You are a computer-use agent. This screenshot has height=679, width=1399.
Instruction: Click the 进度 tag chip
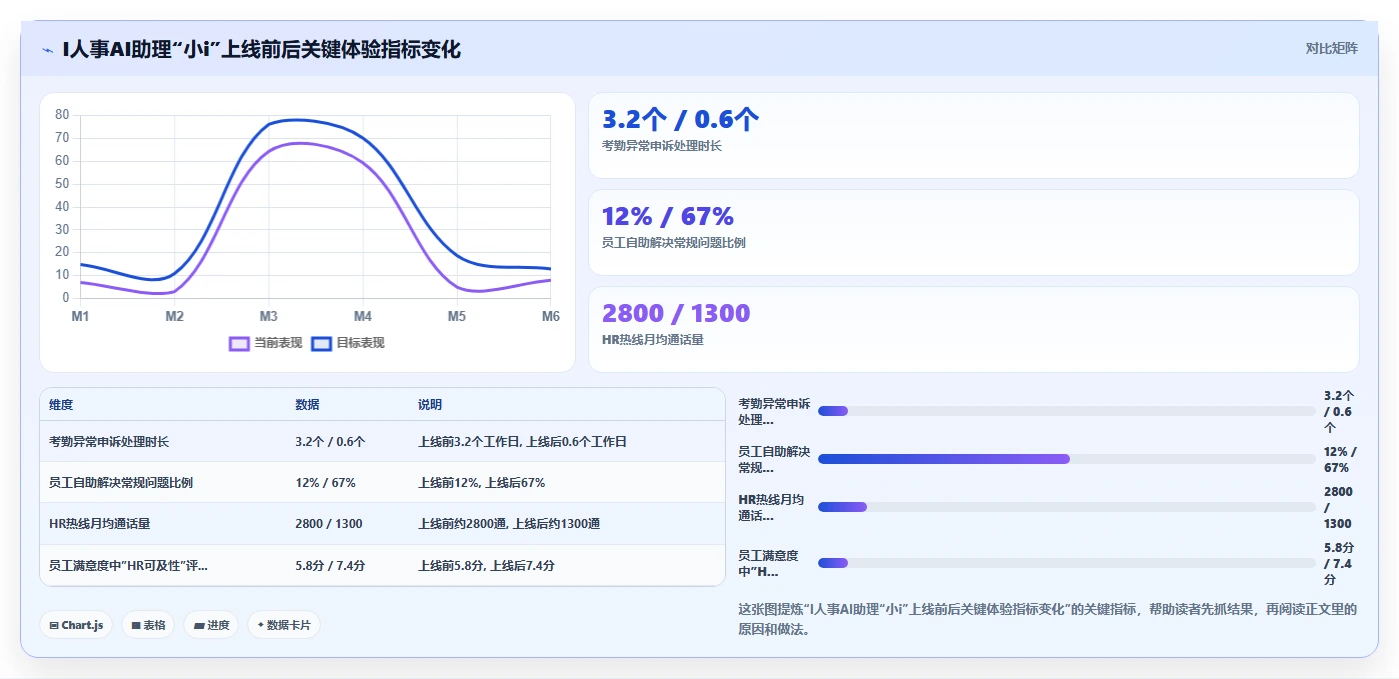coord(211,625)
